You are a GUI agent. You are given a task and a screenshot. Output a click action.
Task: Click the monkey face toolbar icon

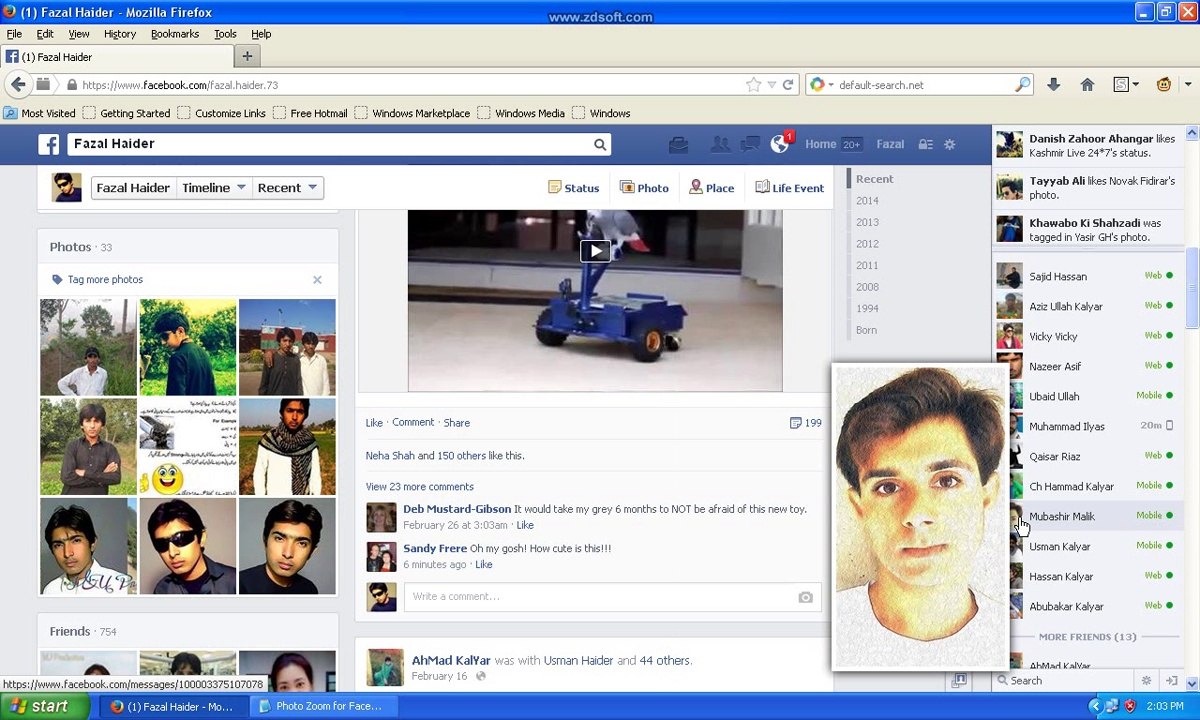[x=1164, y=85]
